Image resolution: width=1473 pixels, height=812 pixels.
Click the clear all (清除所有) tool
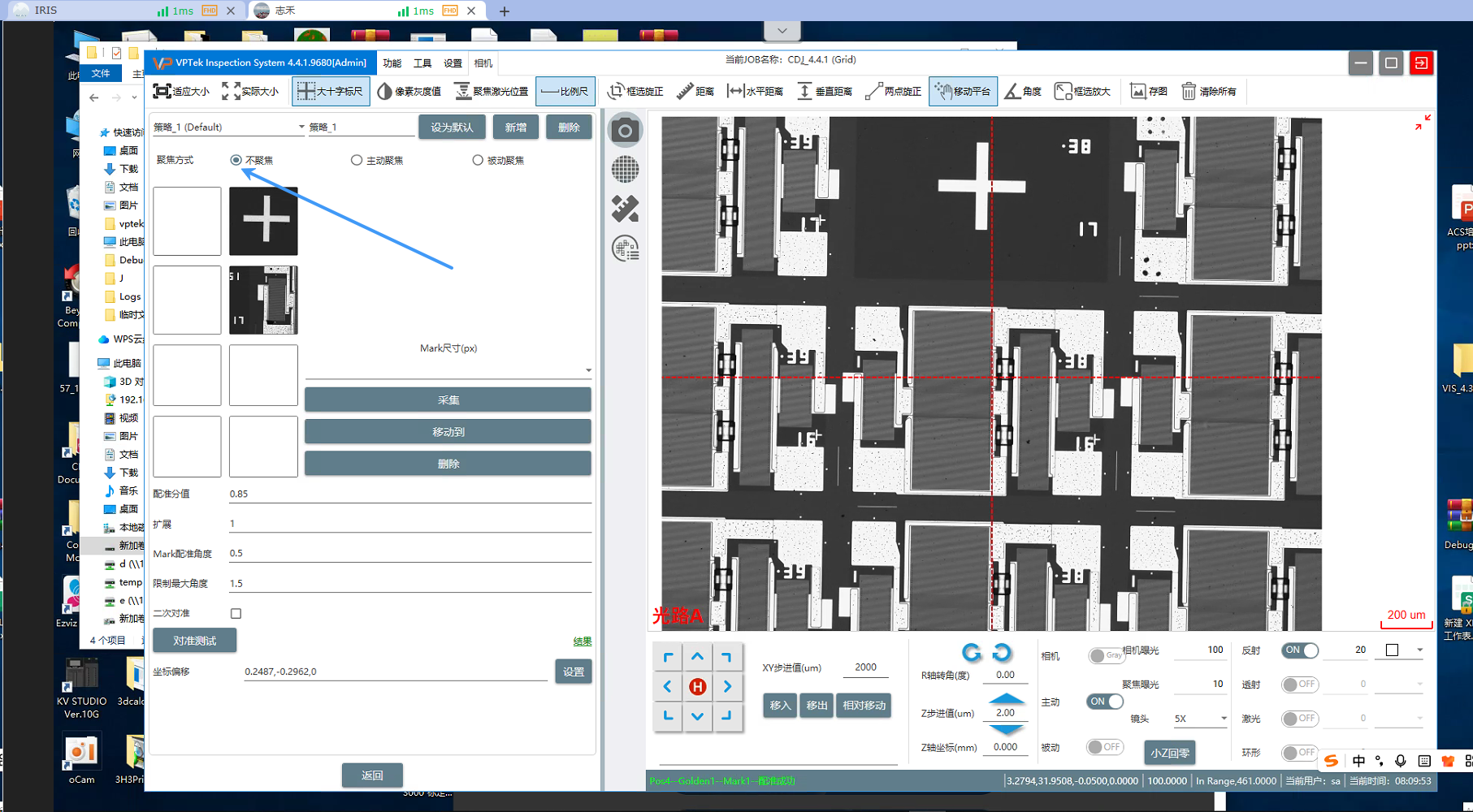[x=1209, y=92]
